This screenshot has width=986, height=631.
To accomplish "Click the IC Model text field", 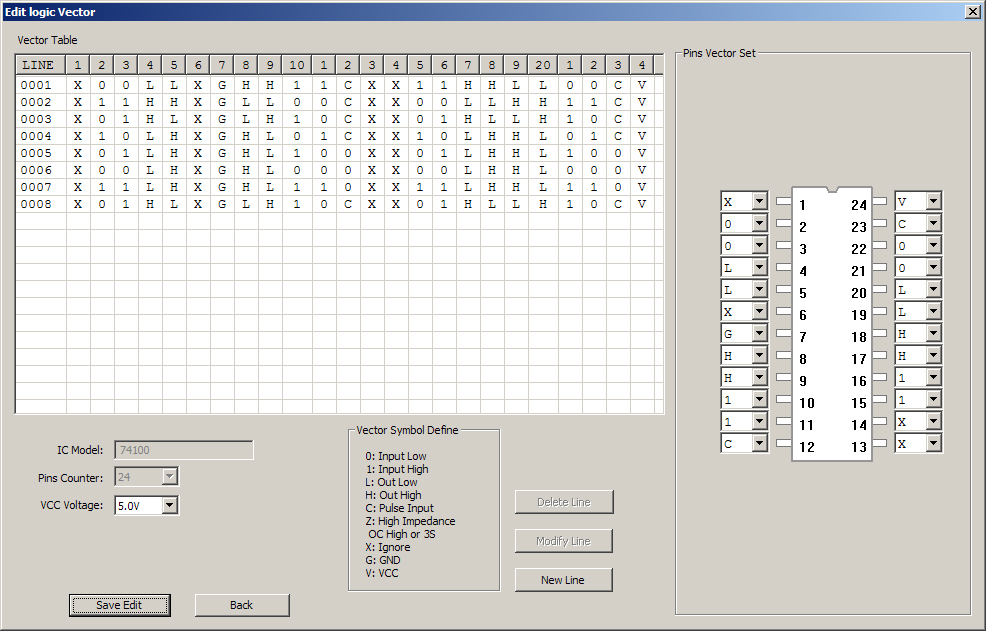I will (x=183, y=450).
